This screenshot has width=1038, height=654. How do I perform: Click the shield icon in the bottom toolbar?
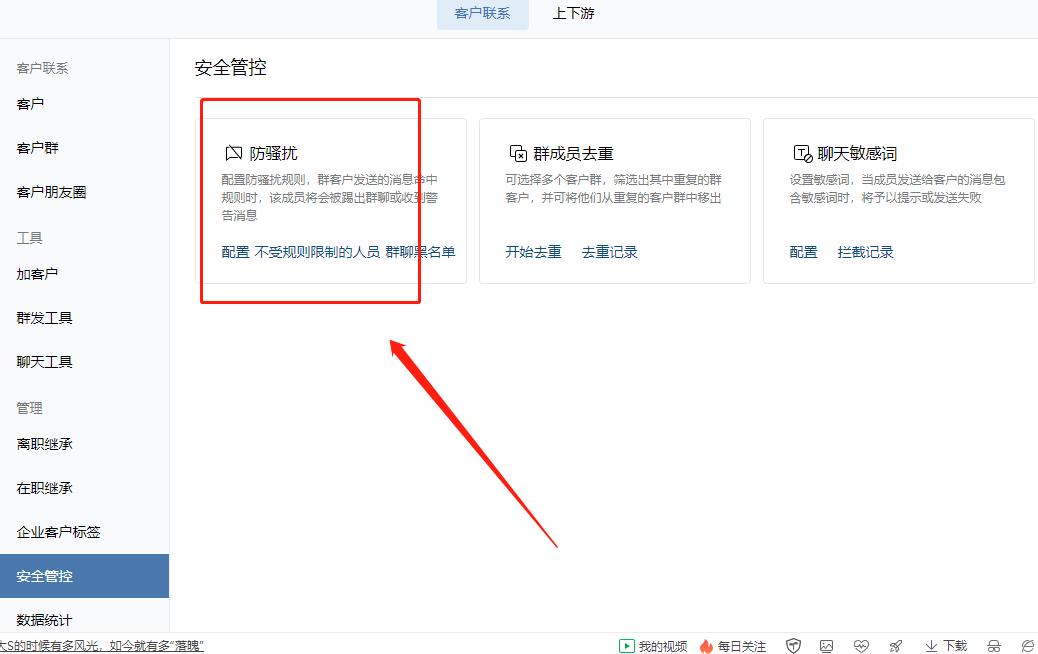794,646
